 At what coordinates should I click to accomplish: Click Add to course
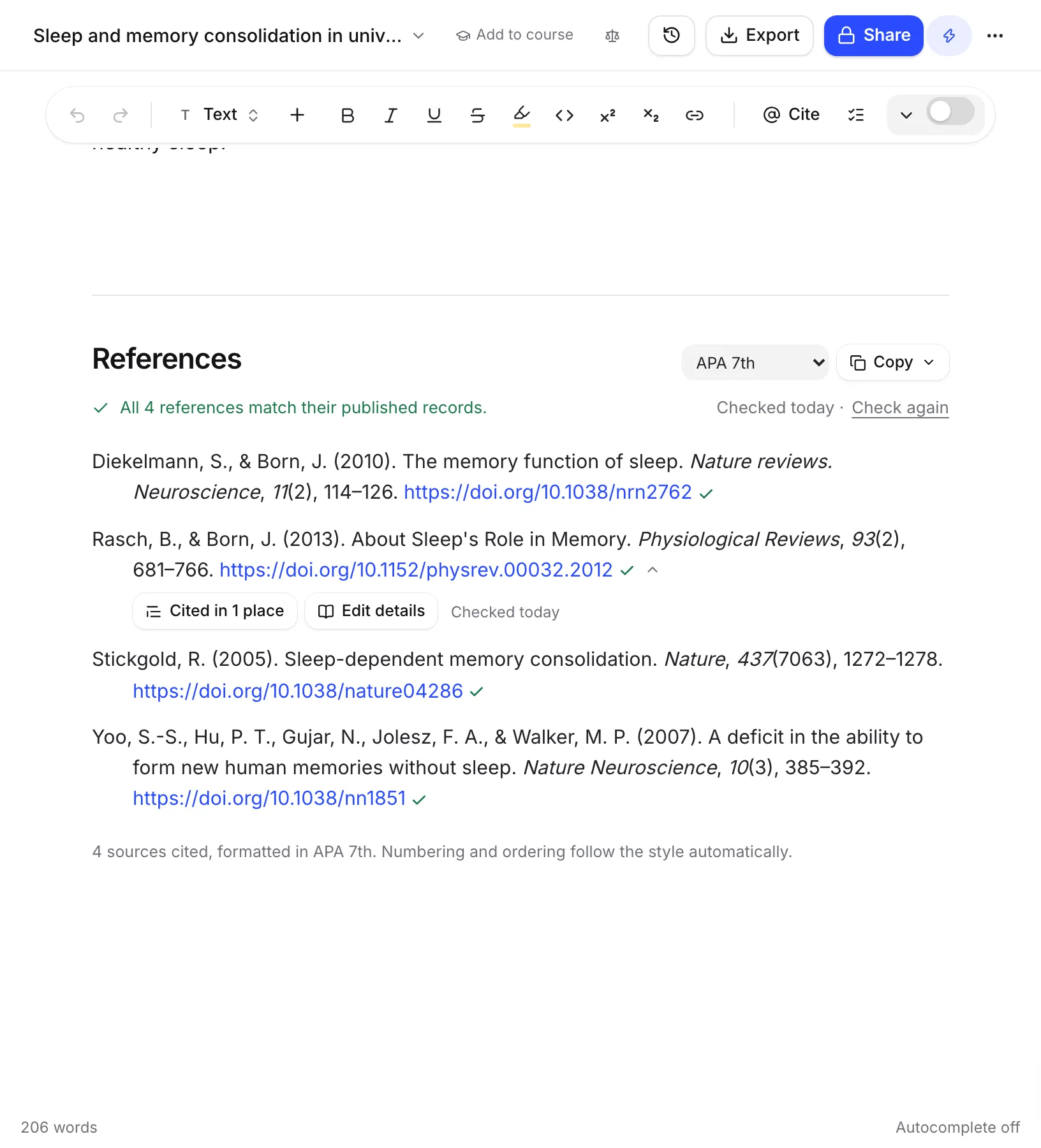515,35
